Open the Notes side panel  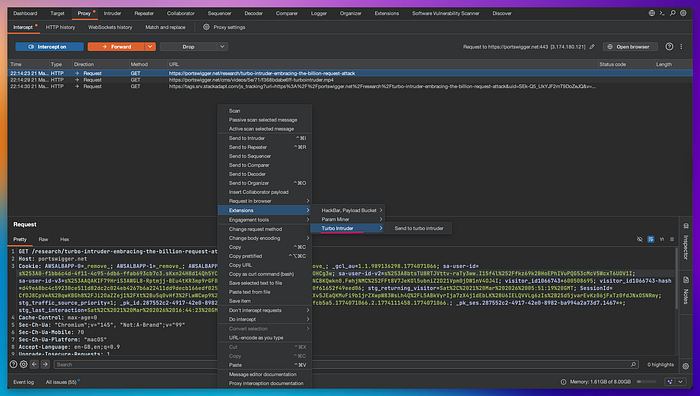click(x=686, y=292)
